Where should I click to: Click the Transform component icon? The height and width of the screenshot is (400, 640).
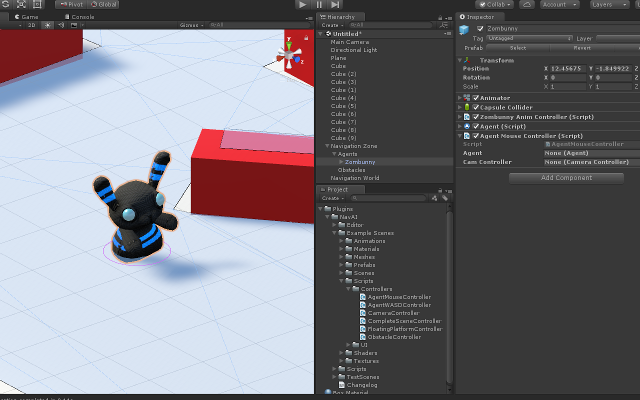coord(467,60)
